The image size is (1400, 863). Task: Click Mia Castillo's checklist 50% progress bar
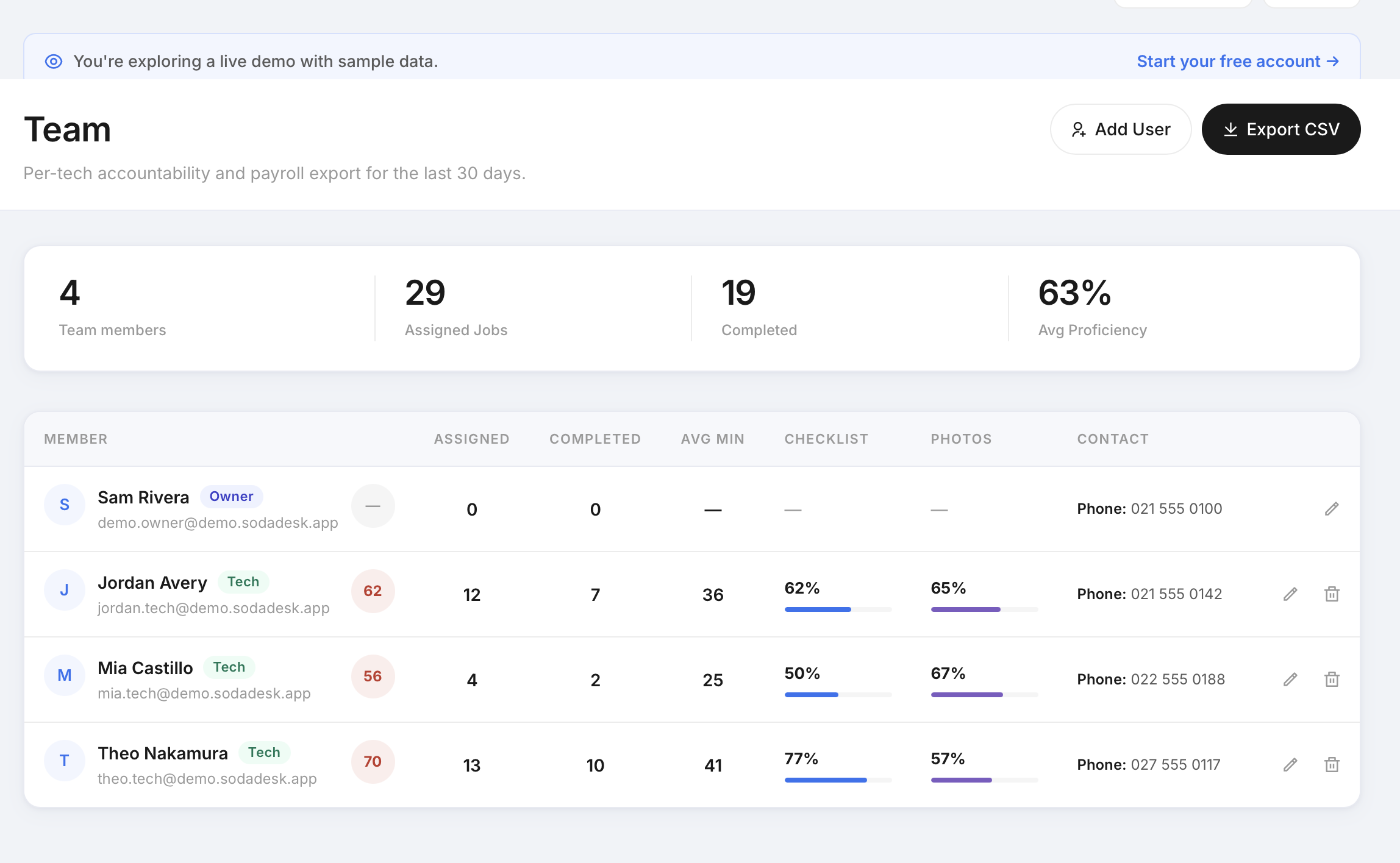pyautogui.click(x=838, y=695)
